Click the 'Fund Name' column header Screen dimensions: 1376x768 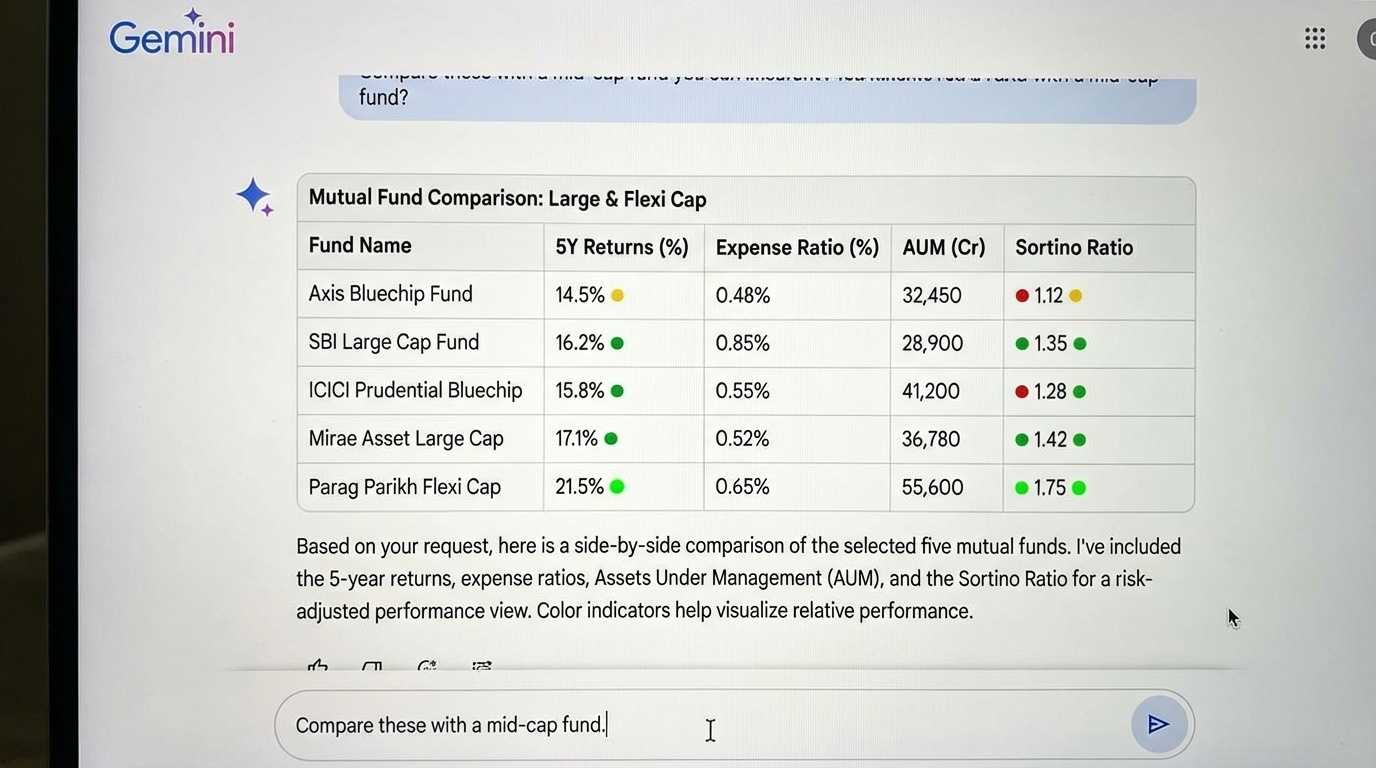[360, 246]
